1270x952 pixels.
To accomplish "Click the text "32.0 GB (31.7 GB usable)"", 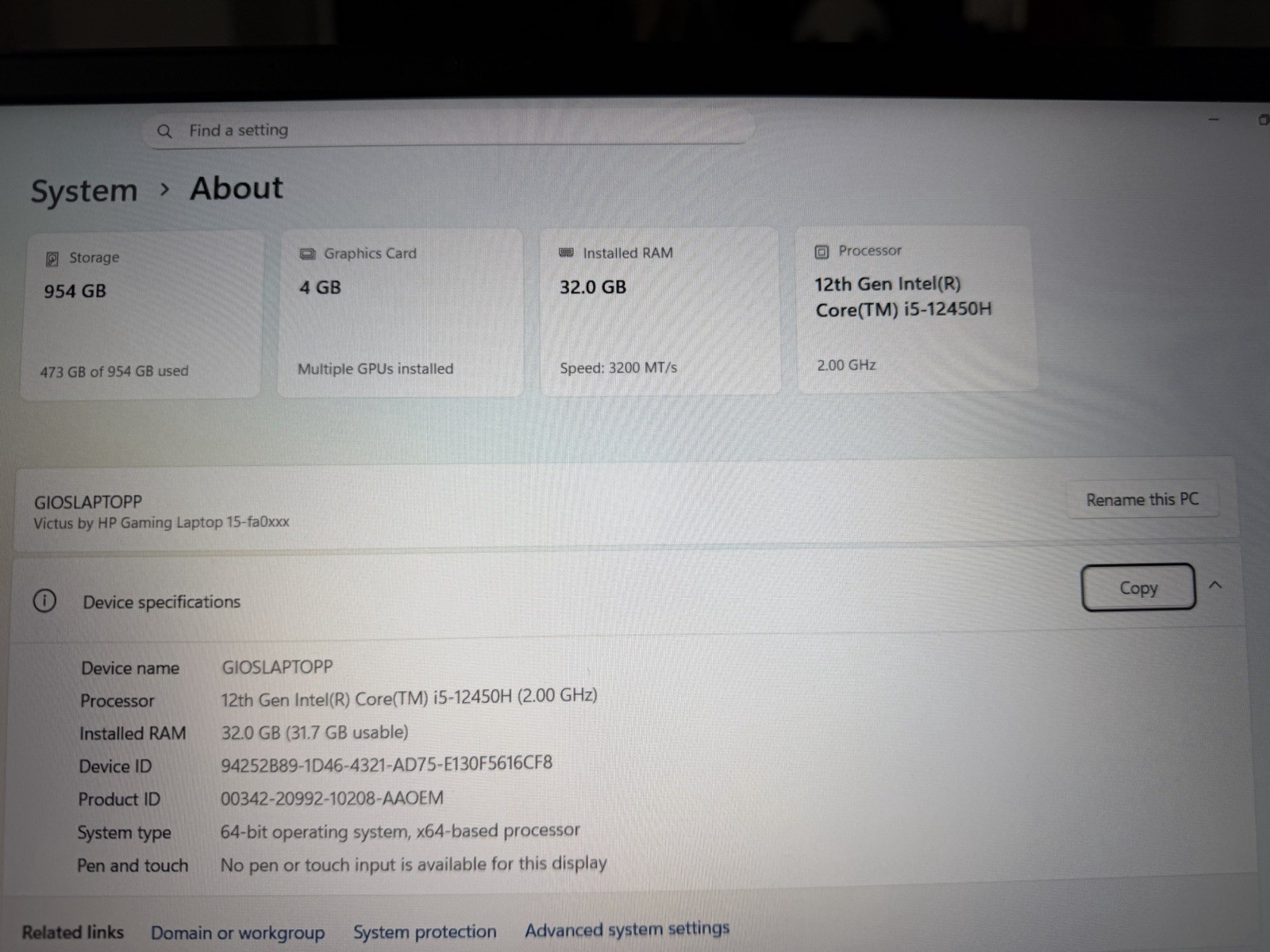I will 314,732.
